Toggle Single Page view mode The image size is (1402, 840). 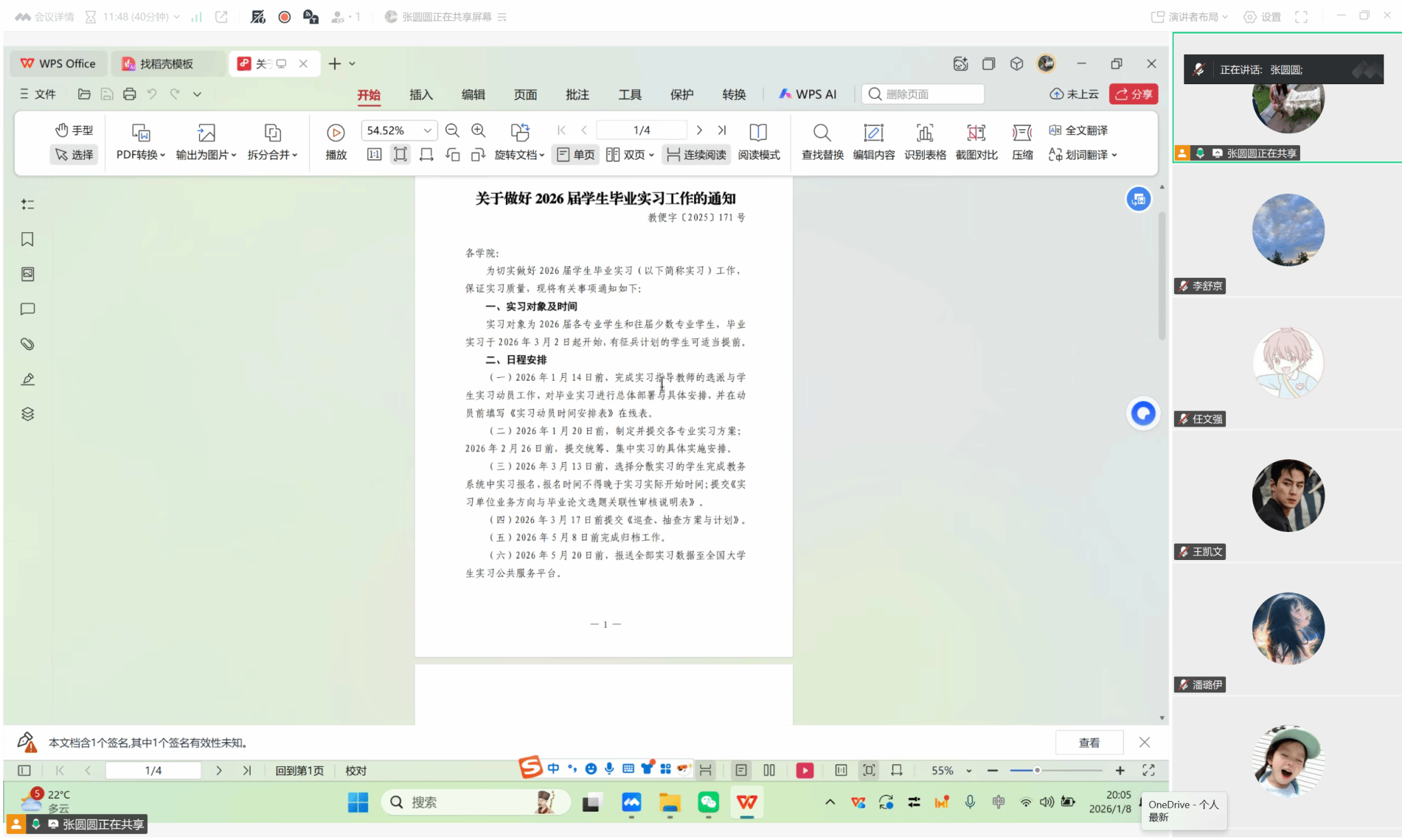pos(576,155)
